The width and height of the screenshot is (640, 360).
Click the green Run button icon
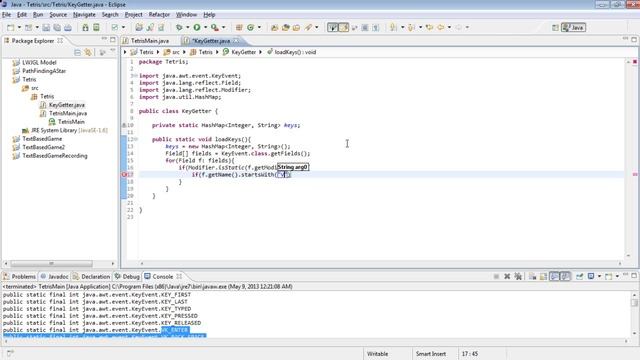click(x=197, y=27)
